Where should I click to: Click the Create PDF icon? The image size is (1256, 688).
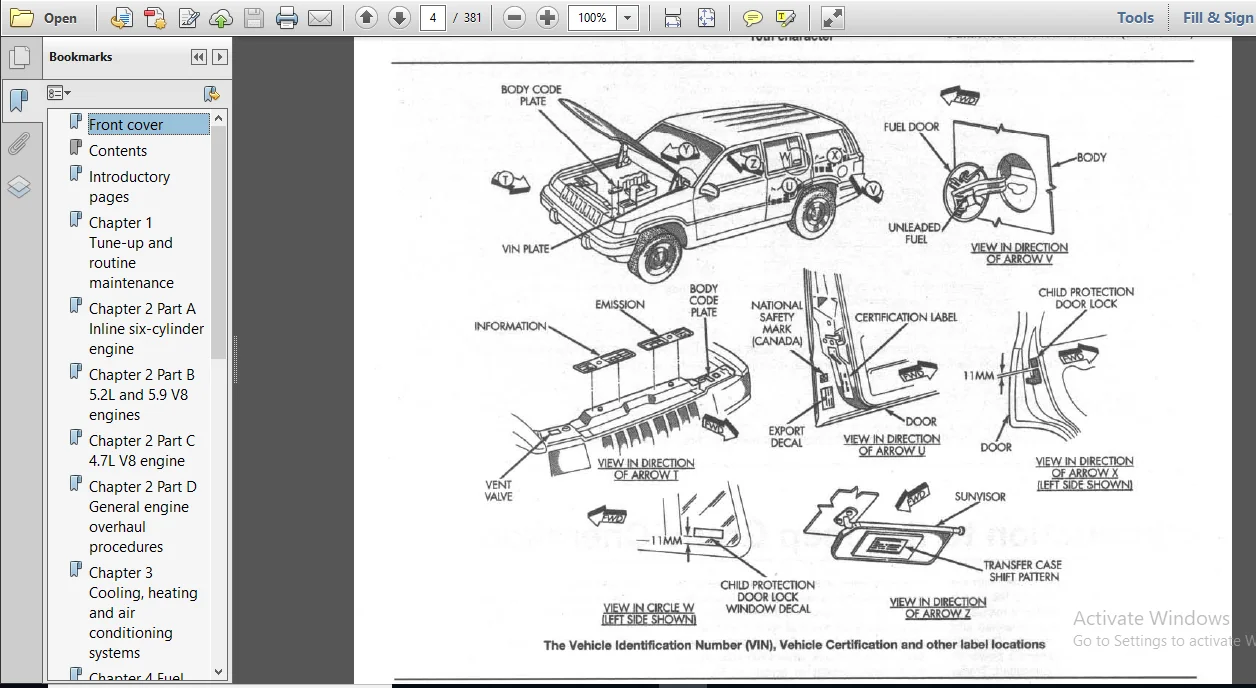pos(155,17)
